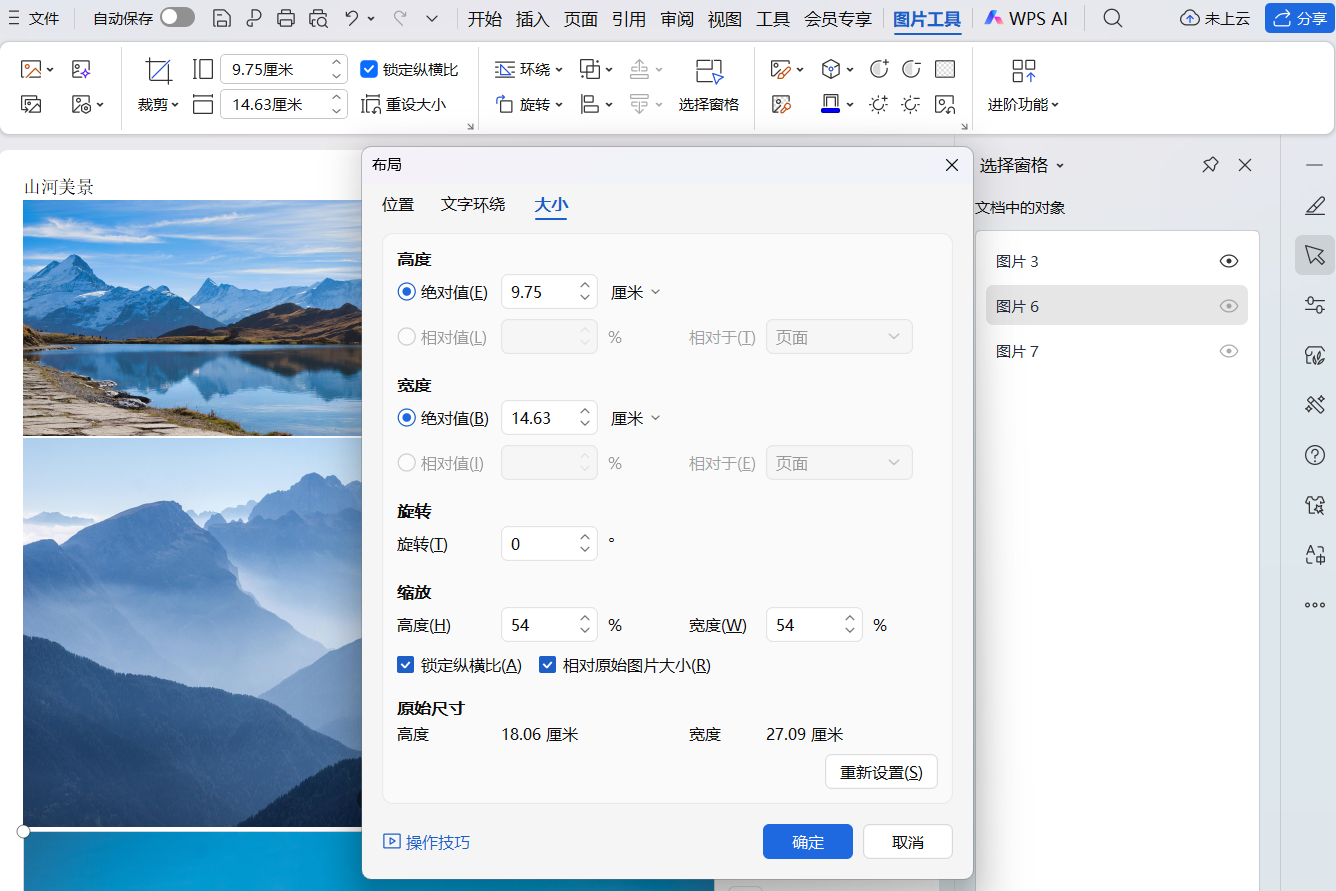
Task: Expand the 旋转 rotation dropdown
Action: (529, 103)
